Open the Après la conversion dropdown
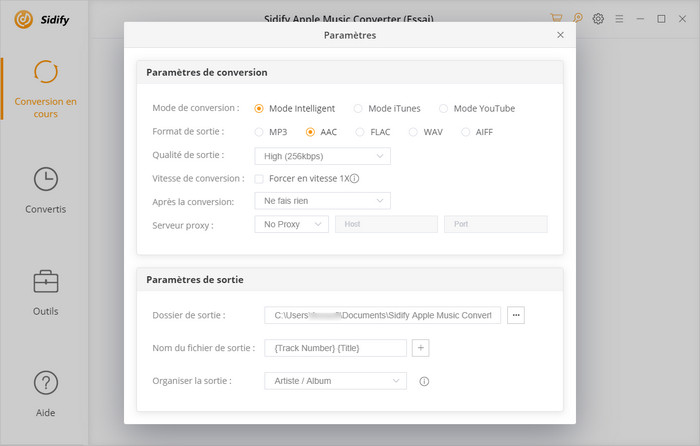The height and width of the screenshot is (446, 700). coord(322,201)
